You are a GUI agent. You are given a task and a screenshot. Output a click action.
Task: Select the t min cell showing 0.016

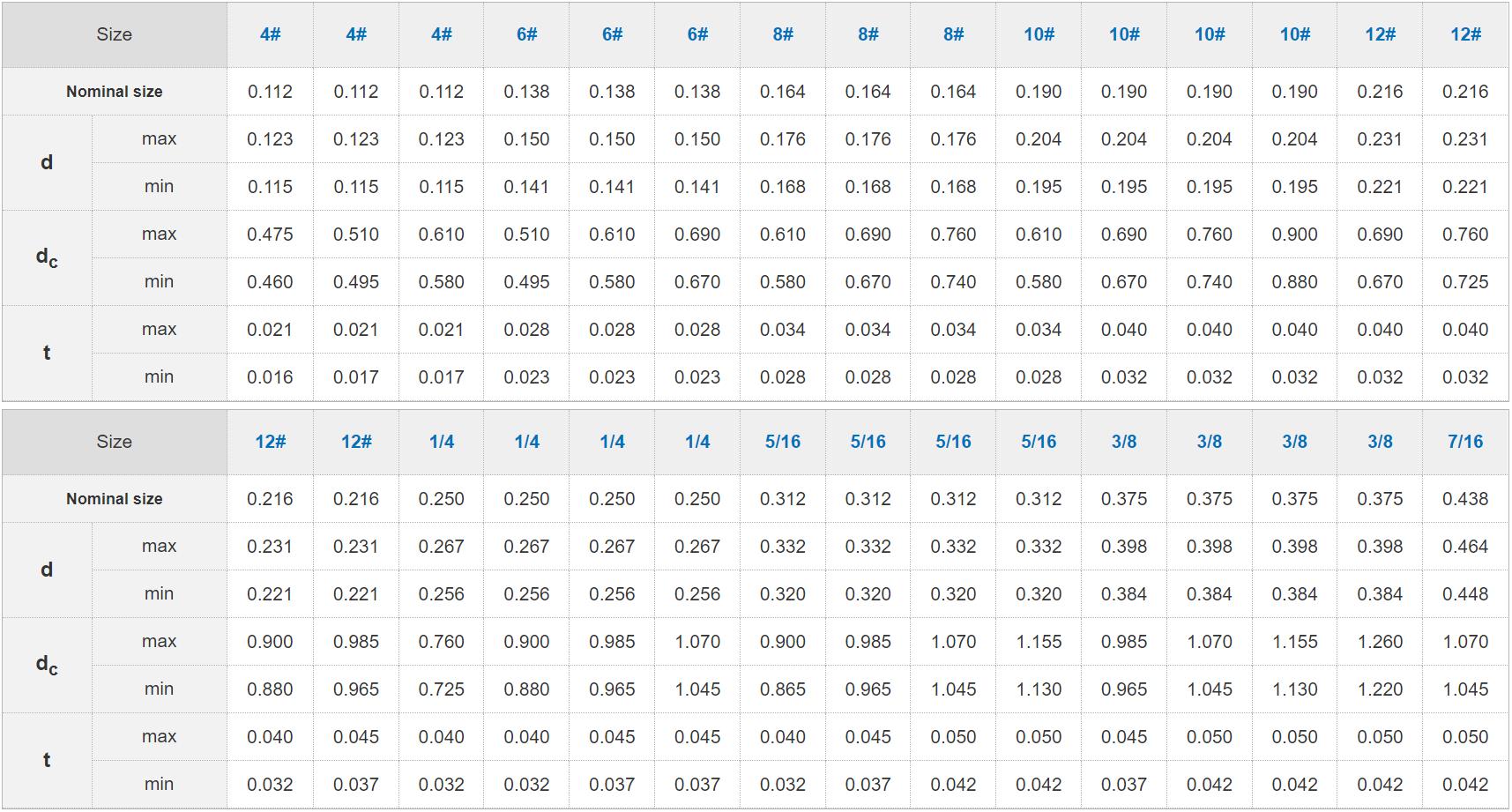[x=270, y=377]
